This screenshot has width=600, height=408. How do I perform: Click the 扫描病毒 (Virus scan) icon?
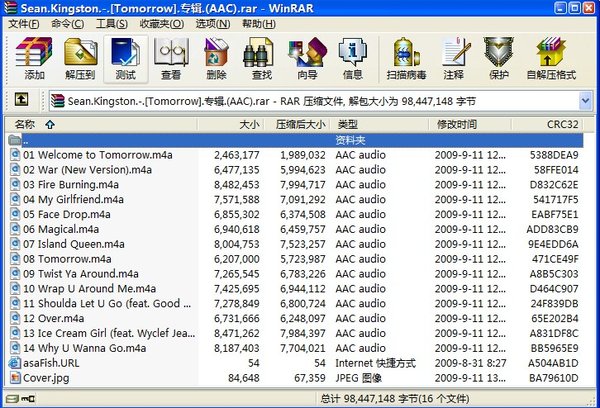406,52
